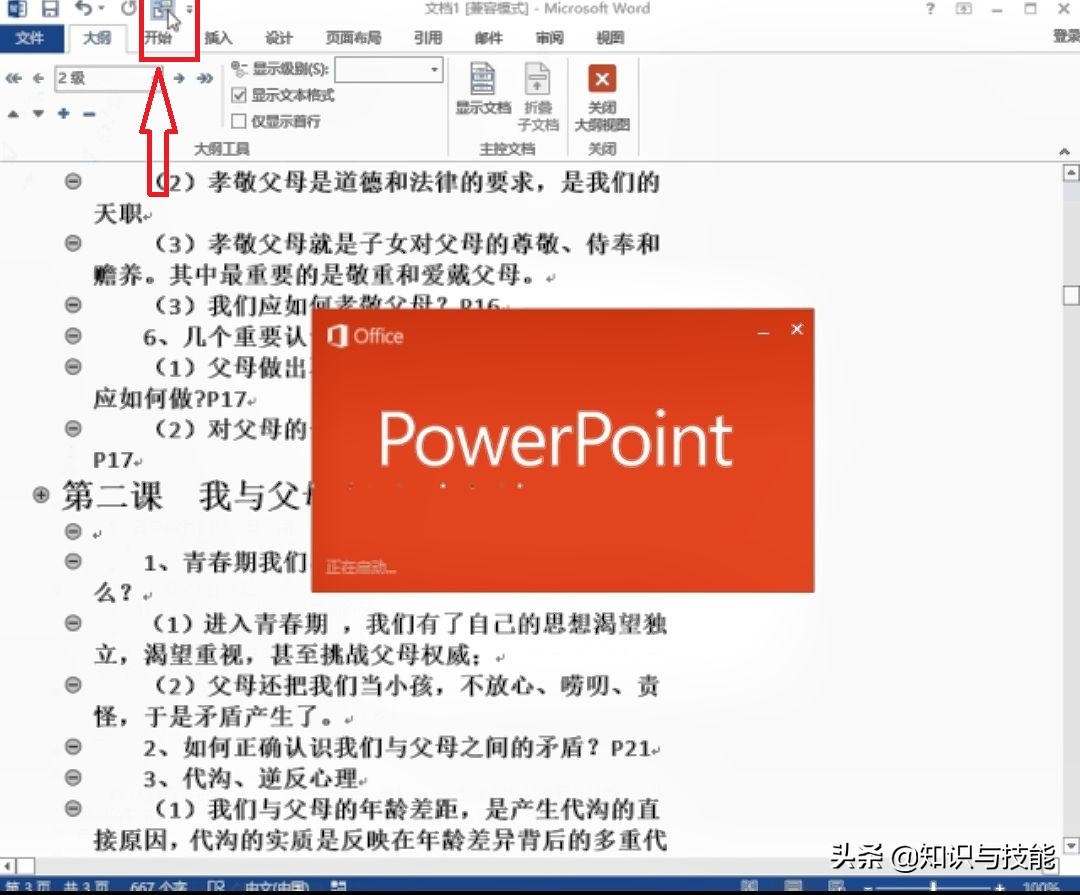Expand outline item with blue plus
1080x895 pixels.
point(64,114)
